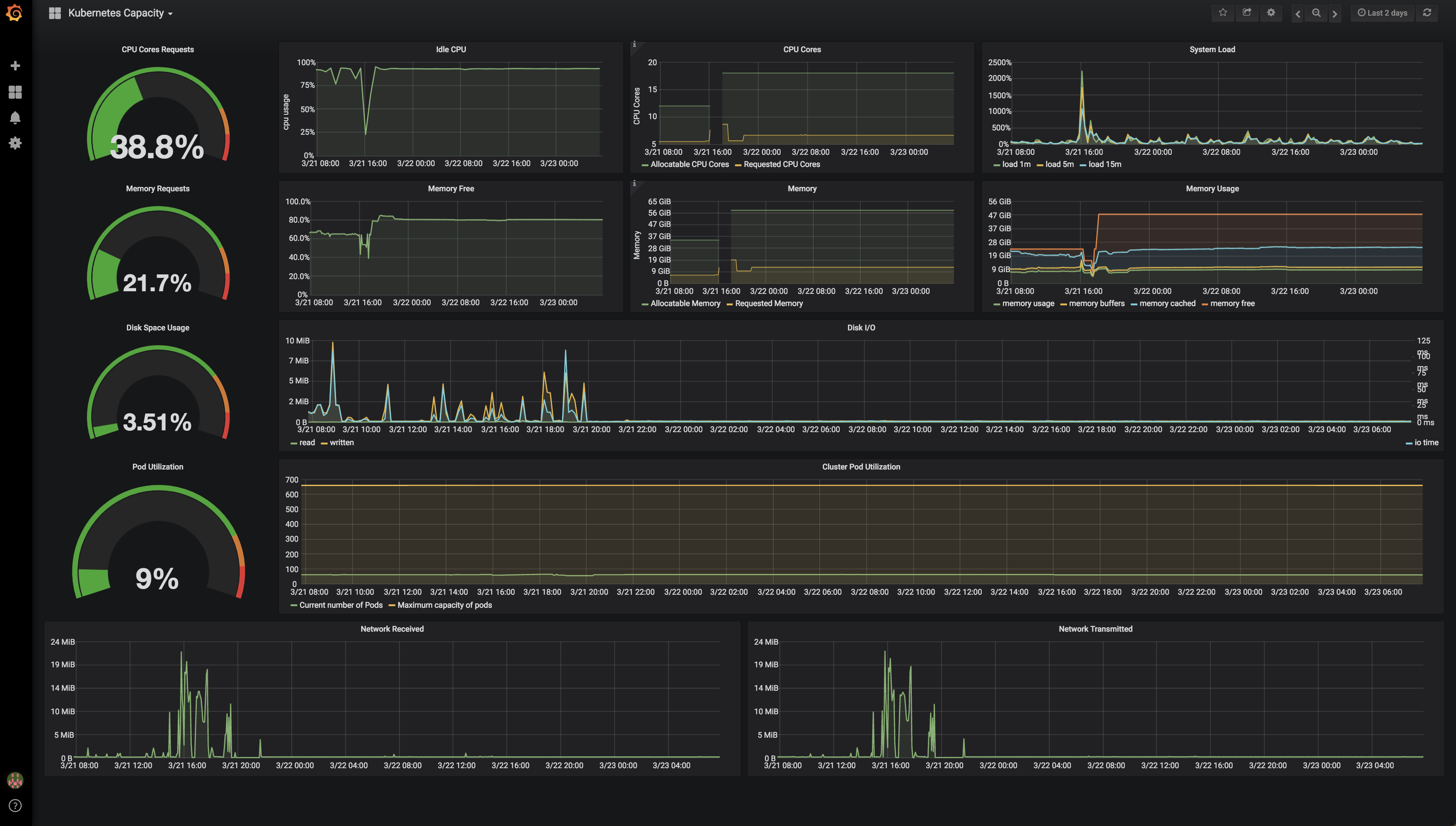This screenshot has height=826, width=1456.
Task: Toggle the memory cached legend series
Action: [x=1167, y=303]
